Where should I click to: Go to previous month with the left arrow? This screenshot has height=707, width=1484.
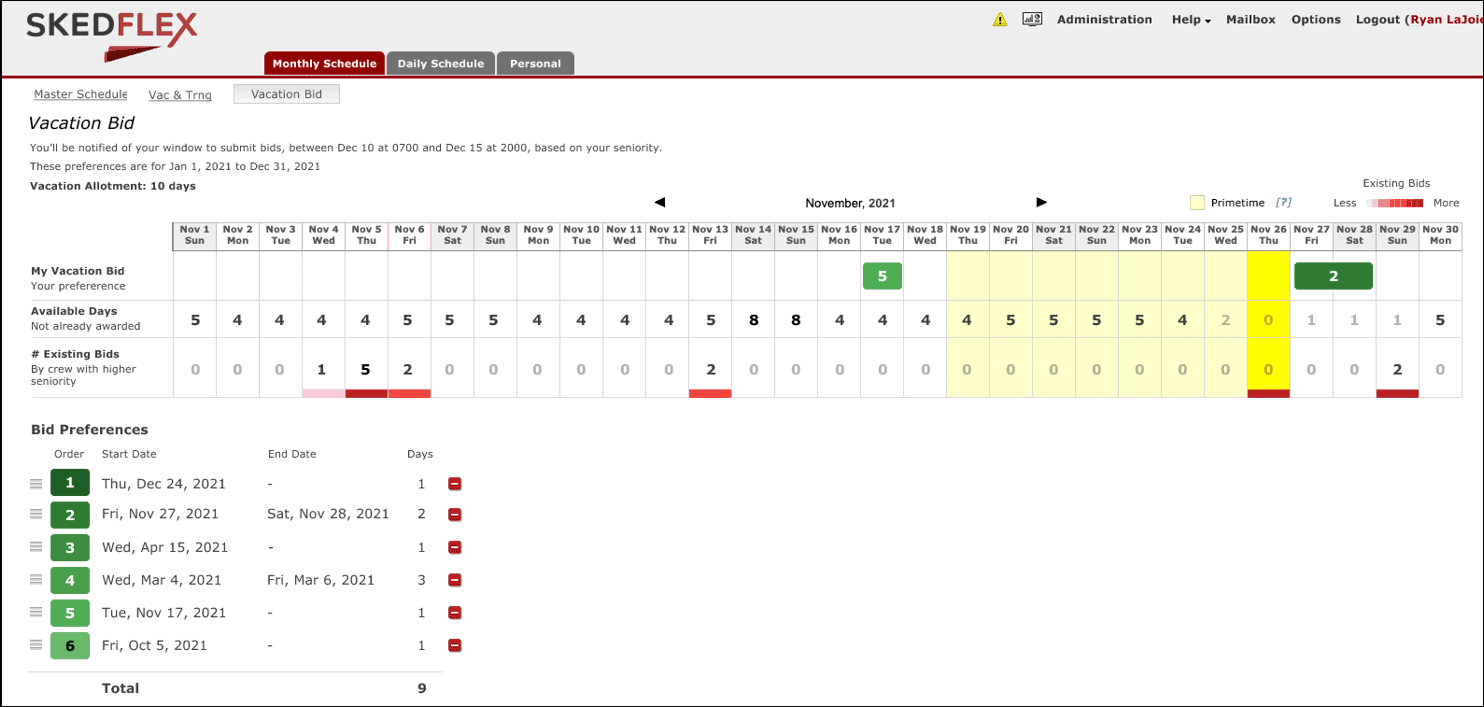(x=660, y=202)
